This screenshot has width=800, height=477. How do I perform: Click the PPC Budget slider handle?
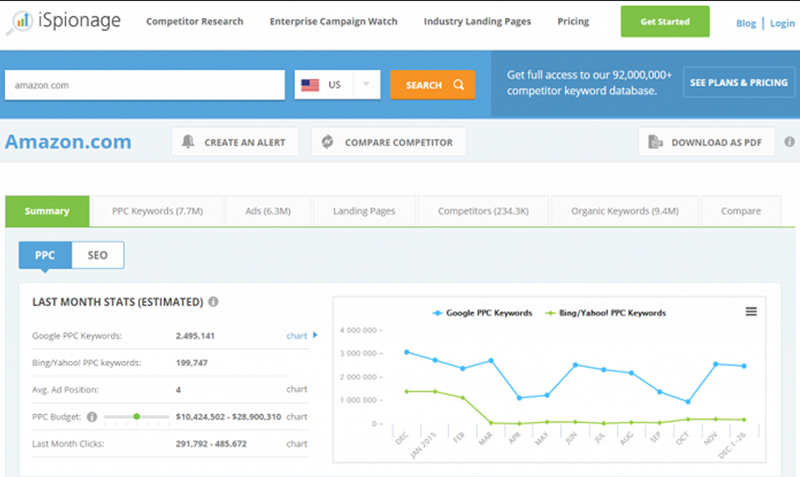click(x=137, y=416)
